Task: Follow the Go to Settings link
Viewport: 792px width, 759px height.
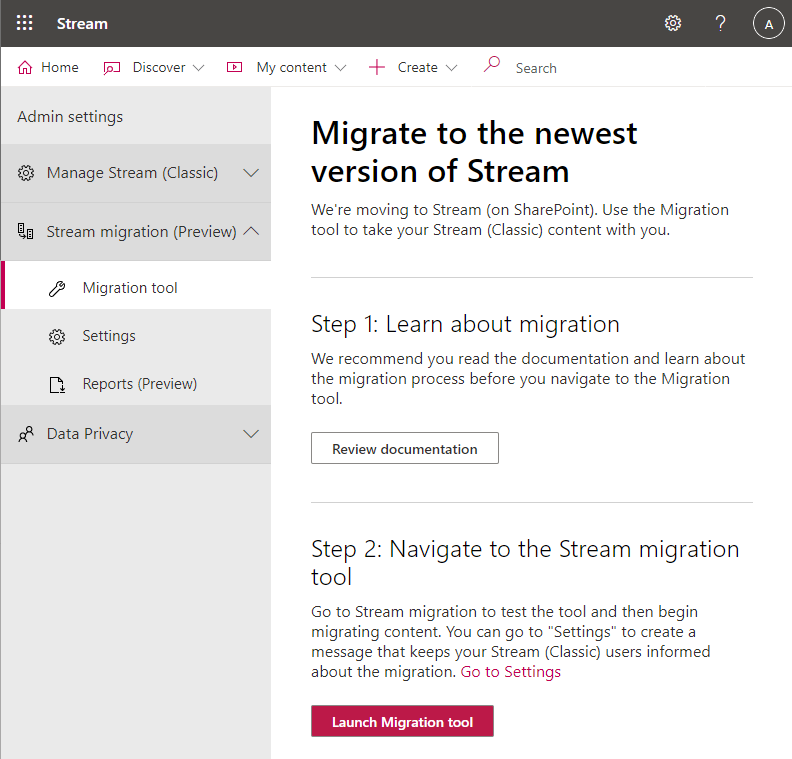Action: click(511, 672)
